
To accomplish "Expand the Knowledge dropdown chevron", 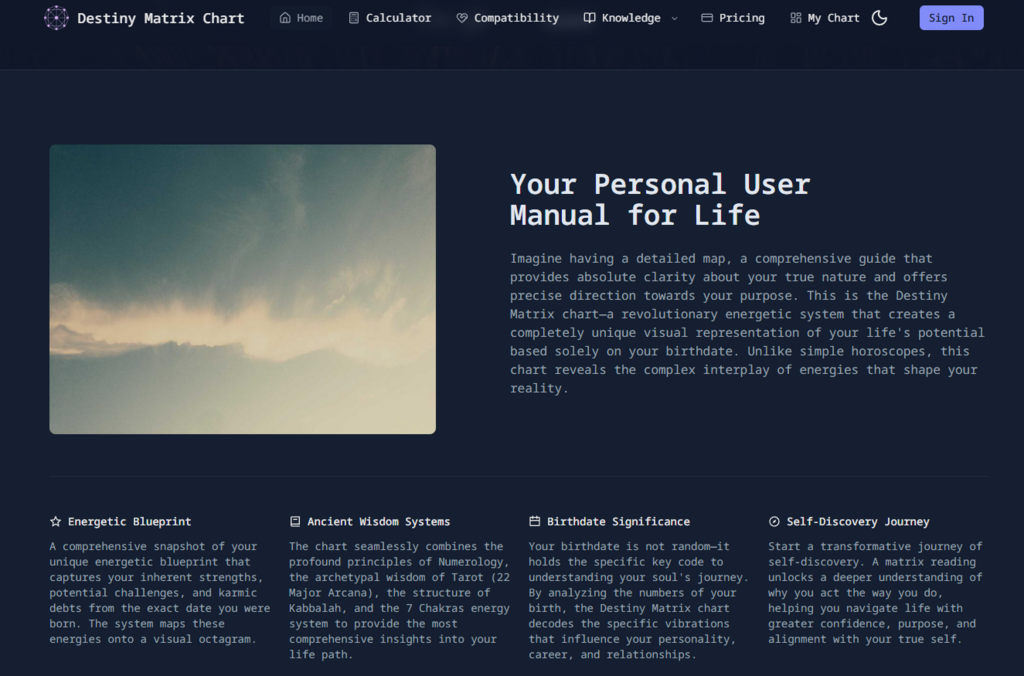I will click(675, 18).
